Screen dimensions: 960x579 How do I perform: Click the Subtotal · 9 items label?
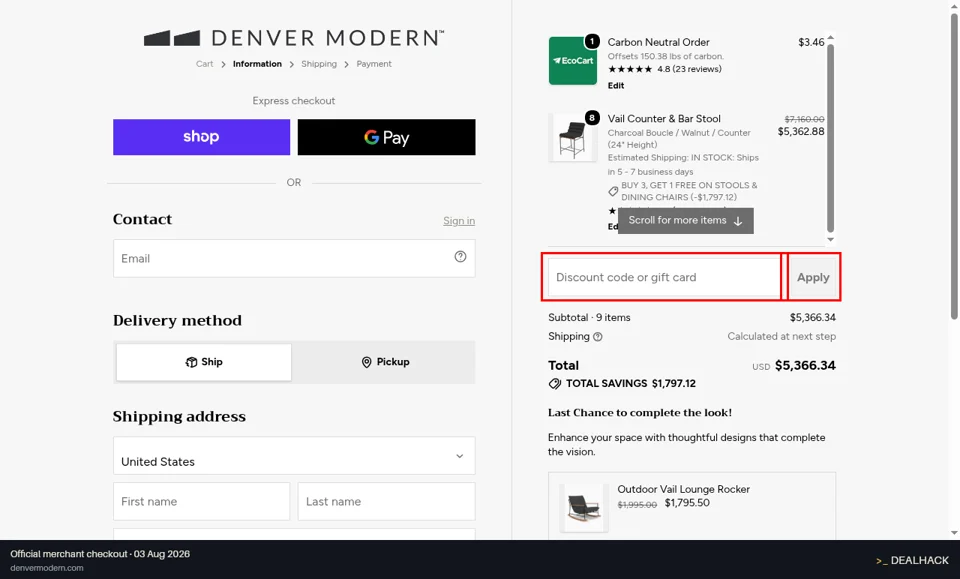pos(589,318)
